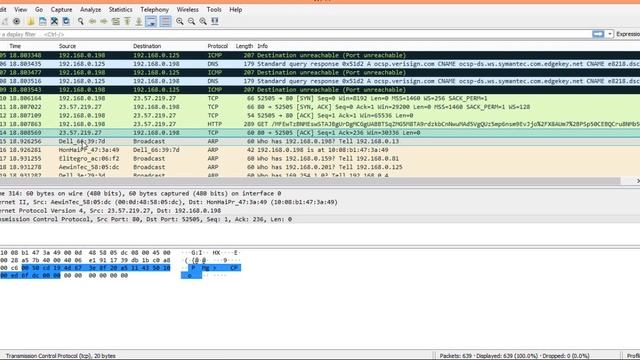Go forward in packet history

(x=104, y=21)
